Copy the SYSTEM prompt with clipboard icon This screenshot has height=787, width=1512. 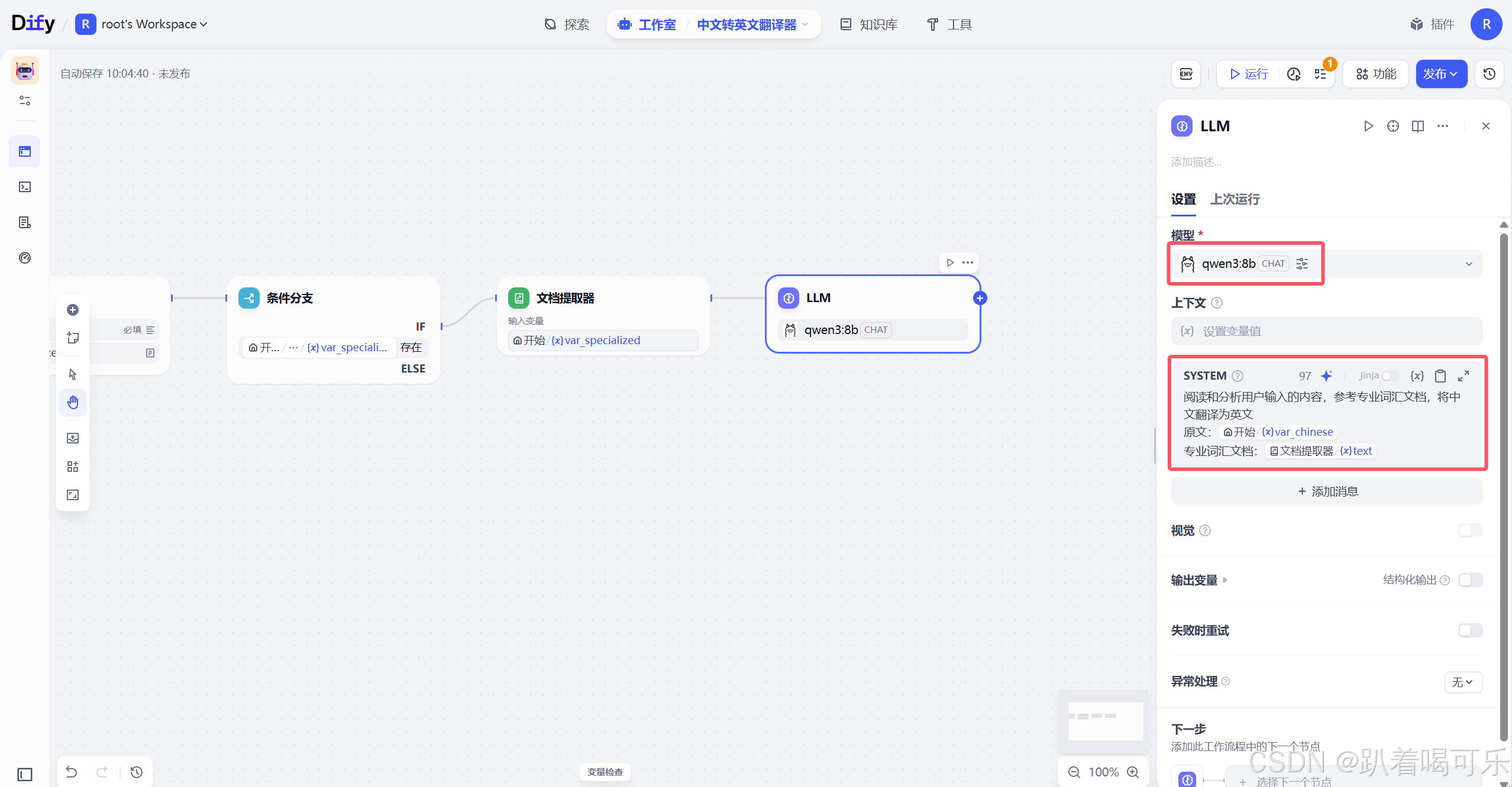coord(1441,376)
